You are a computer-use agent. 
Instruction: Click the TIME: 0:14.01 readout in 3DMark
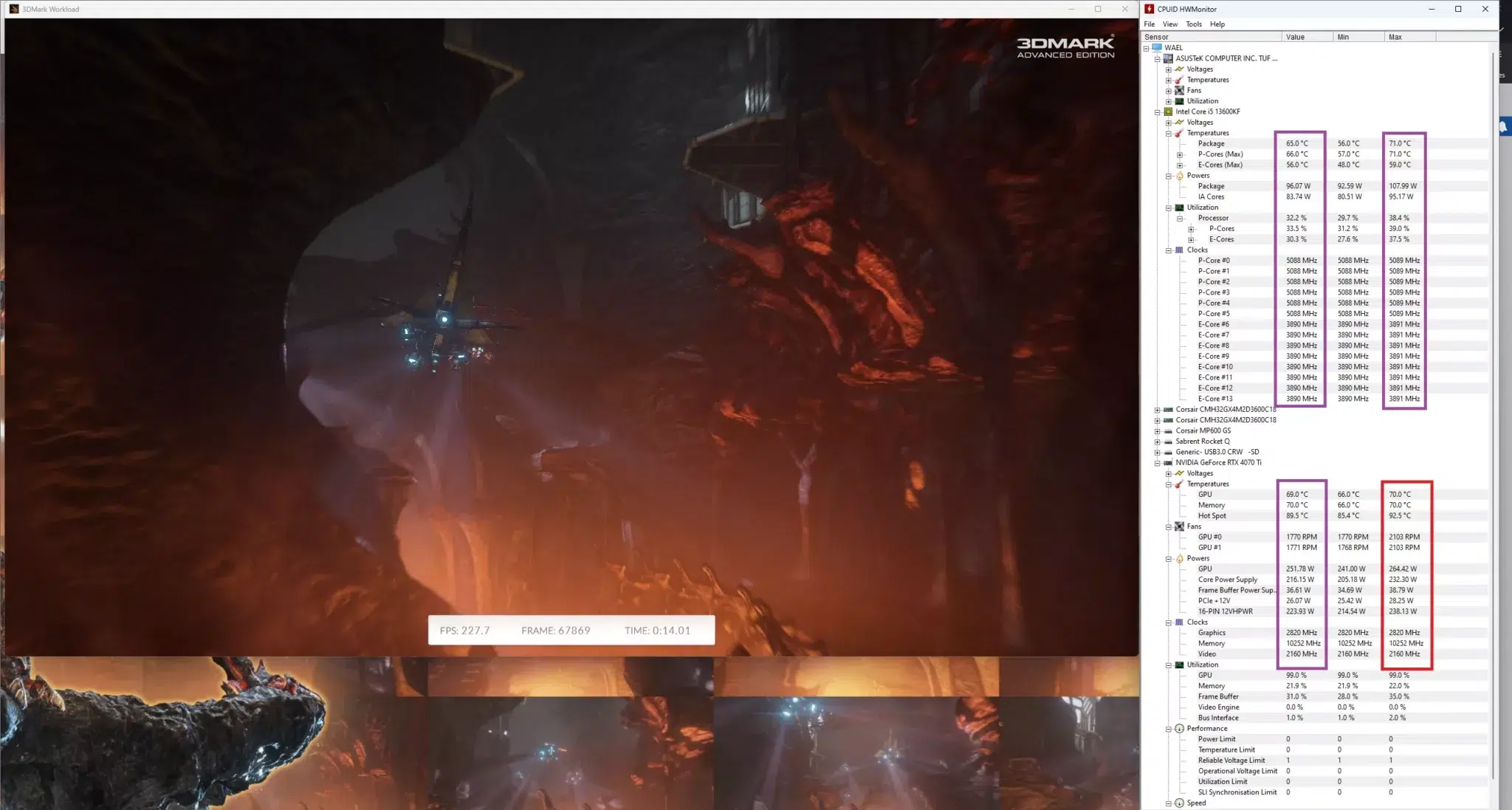[658, 631]
